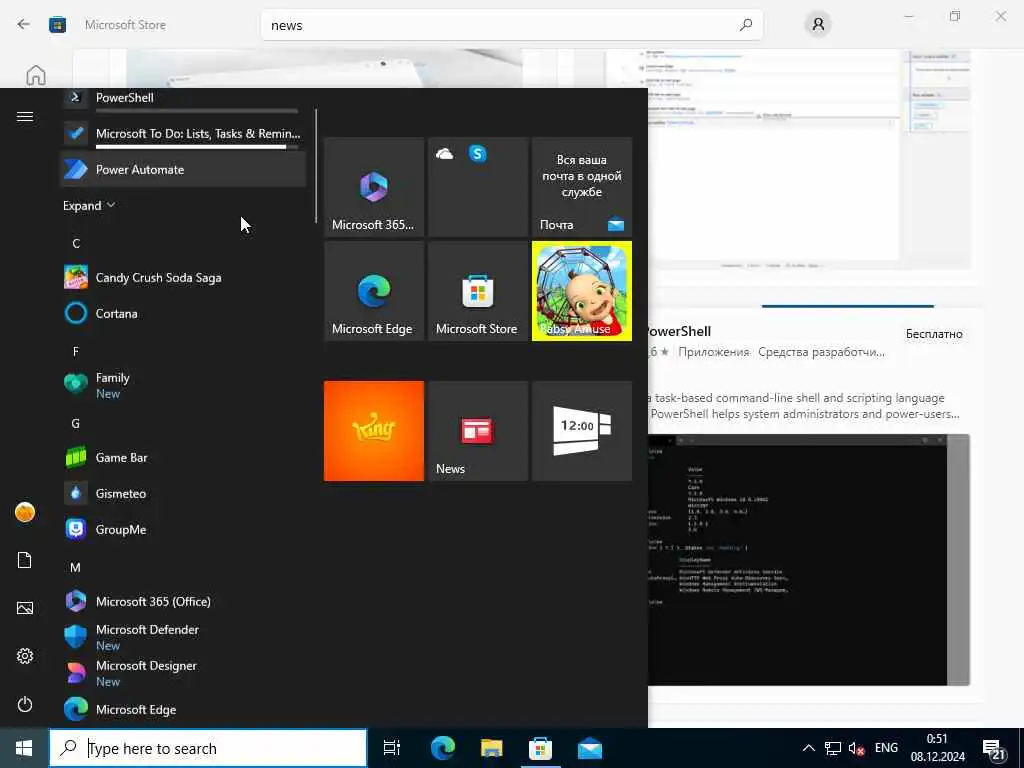
Task: Open Game Bar from the list
Action: point(183,458)
